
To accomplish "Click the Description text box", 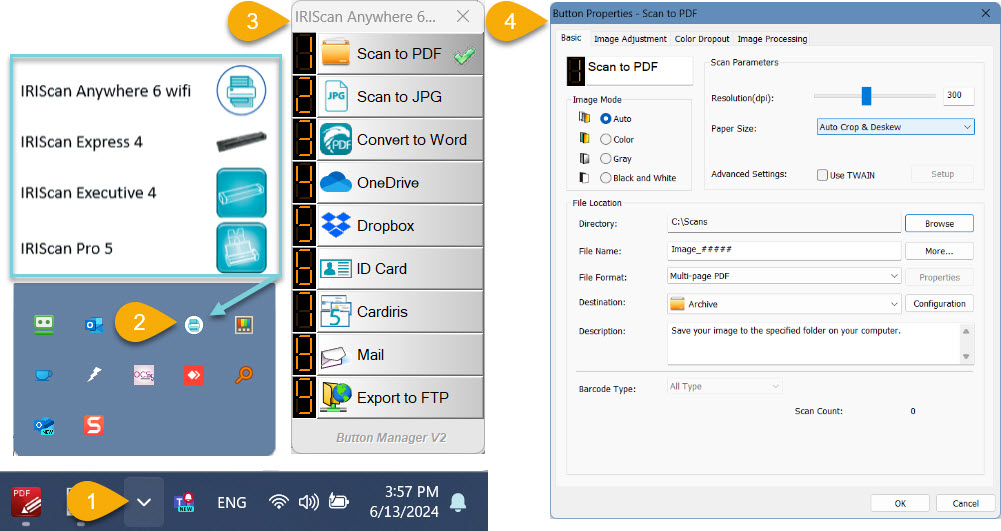I will point(814,343).
